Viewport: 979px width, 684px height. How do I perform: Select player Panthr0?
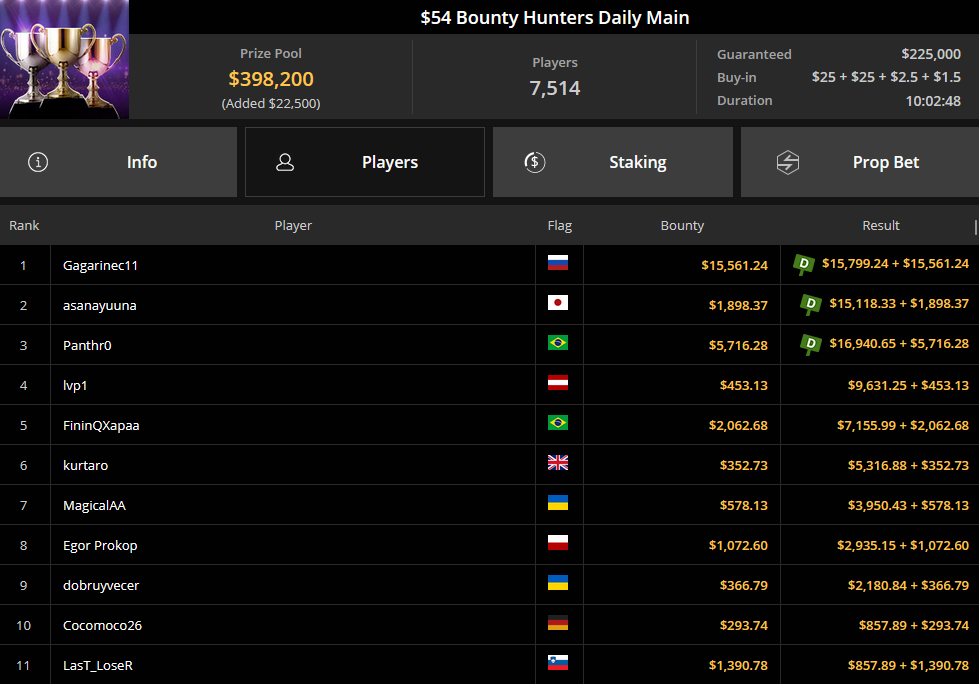pyautogui.click(x=87, y=345)
